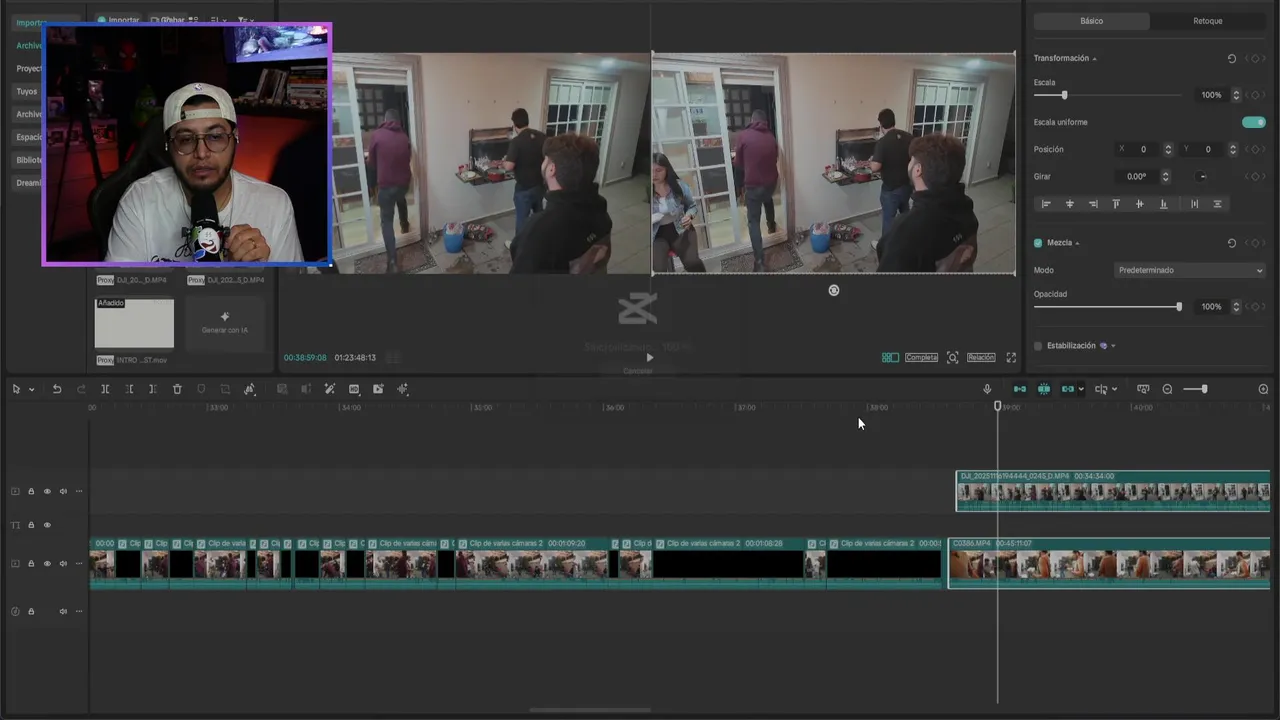Hide the top video track eye icon
This screenshot has height=720, width=1280.
pyautogui.click(x=47, y=491)
